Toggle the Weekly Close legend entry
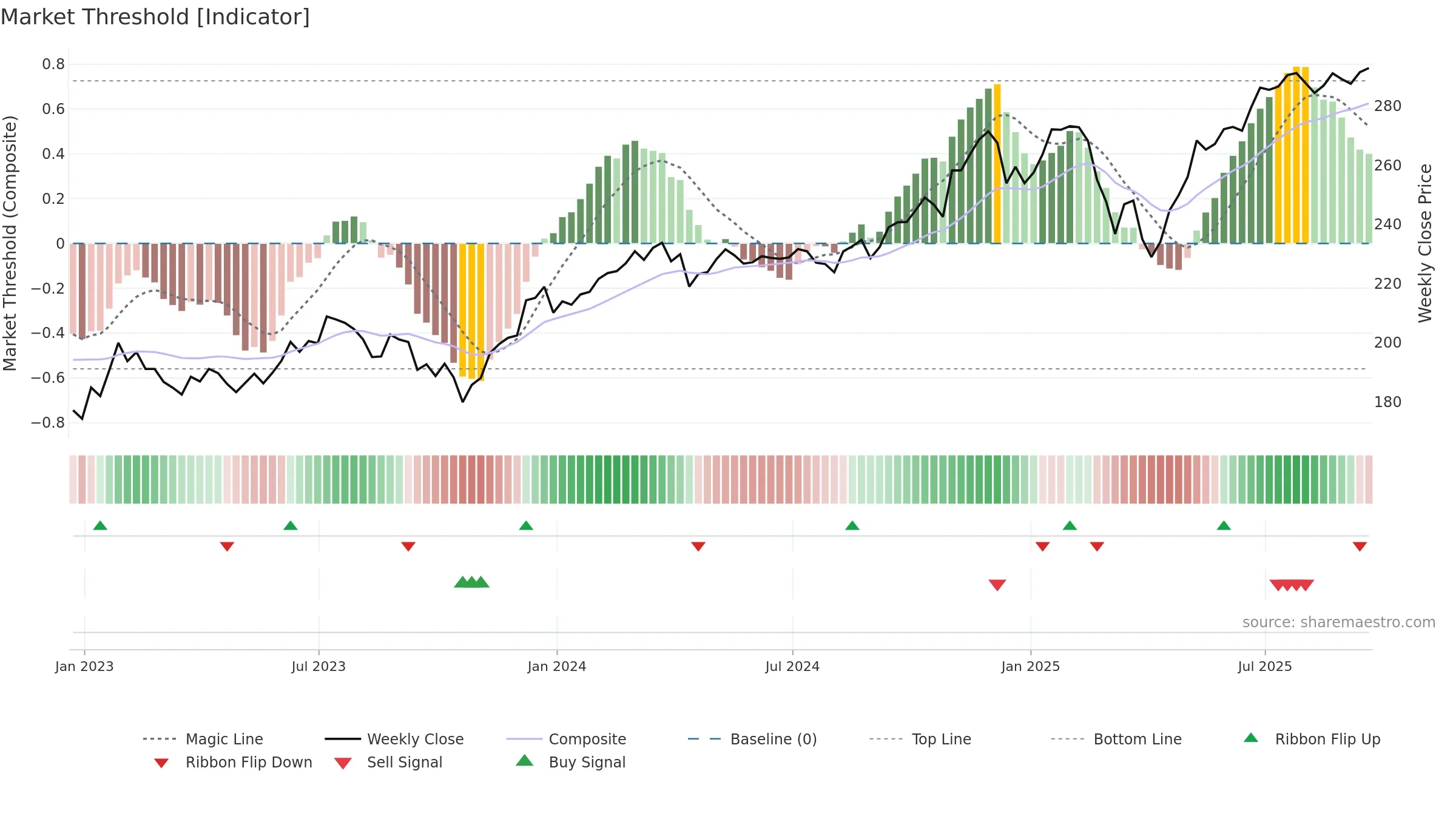 click(394, 739)
